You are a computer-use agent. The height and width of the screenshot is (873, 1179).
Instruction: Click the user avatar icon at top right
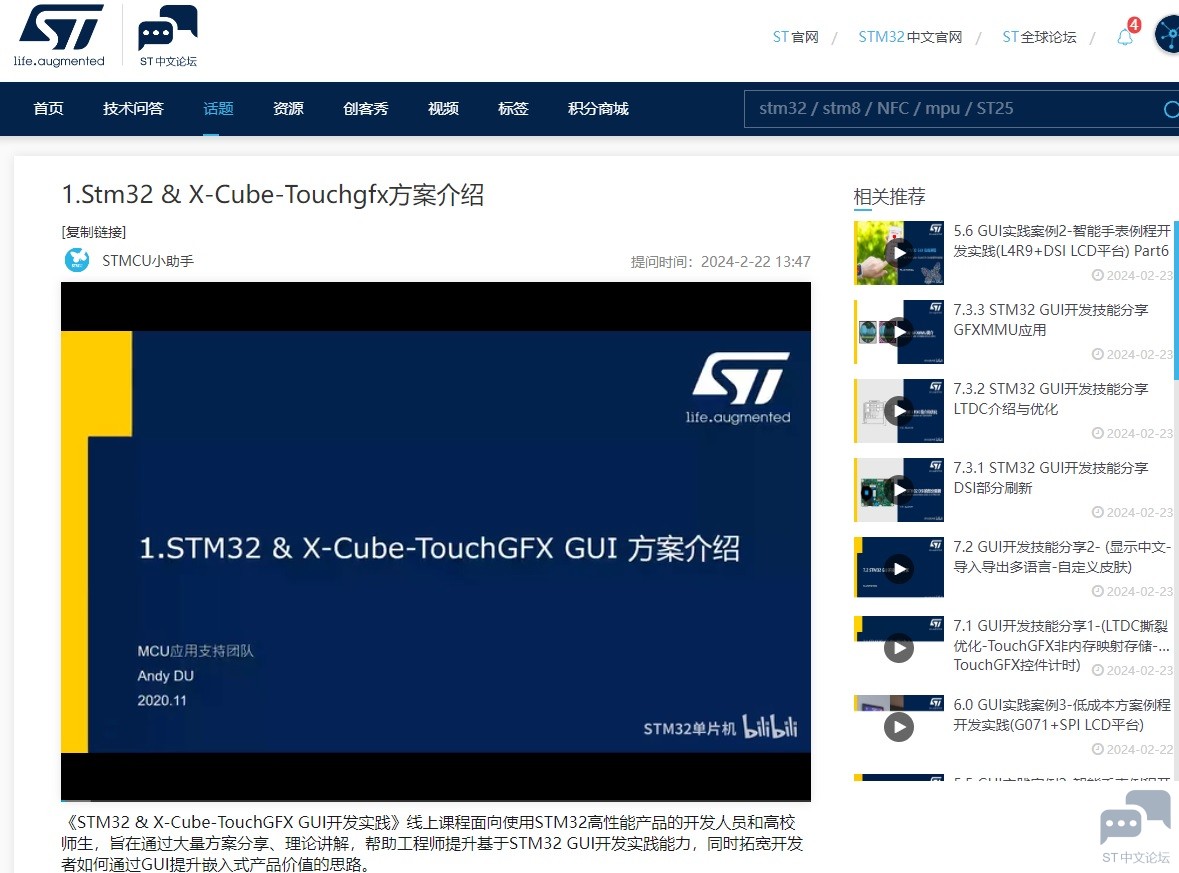[x=1168, y=36]
